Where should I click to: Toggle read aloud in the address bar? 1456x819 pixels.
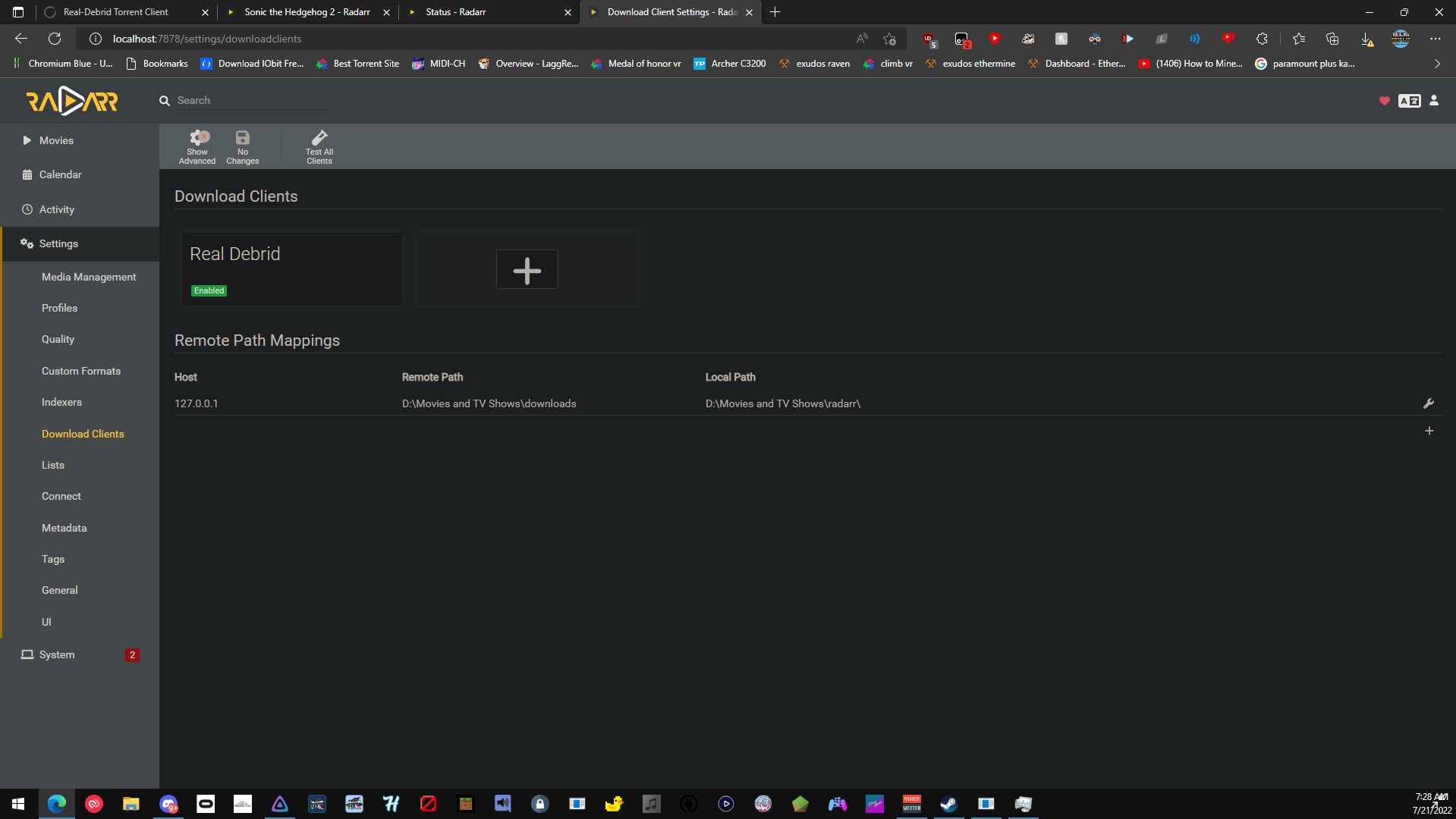pyautogui.click(x=861, y=39)
